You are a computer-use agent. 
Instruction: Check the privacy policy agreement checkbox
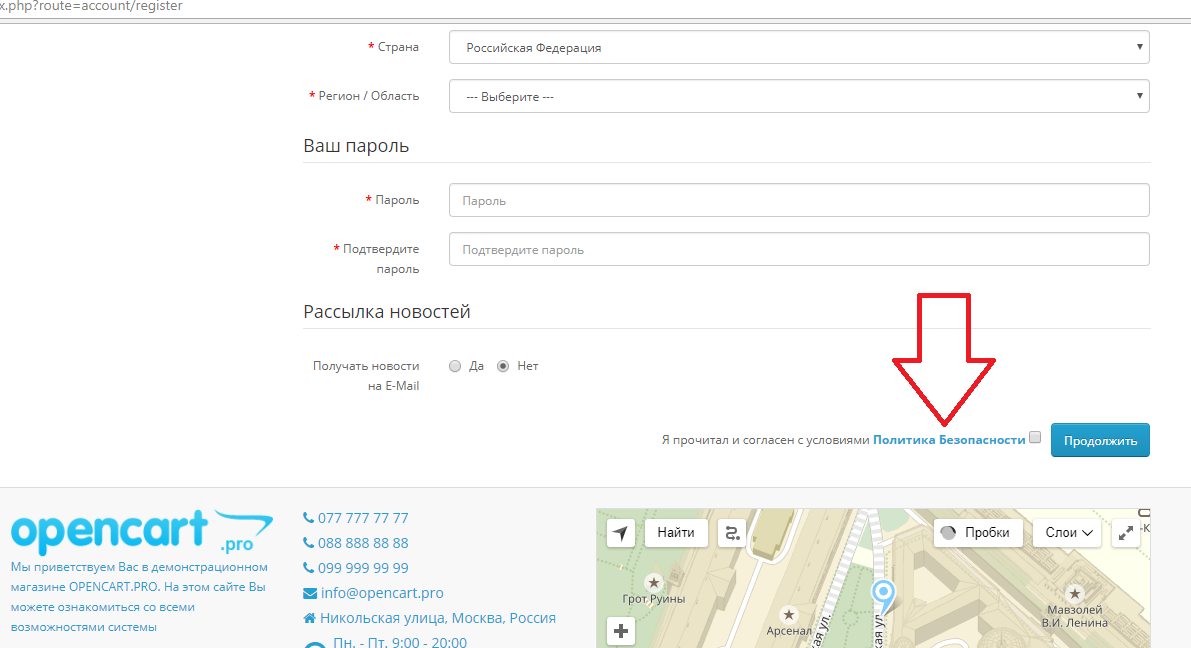[x=1035, y=437]
